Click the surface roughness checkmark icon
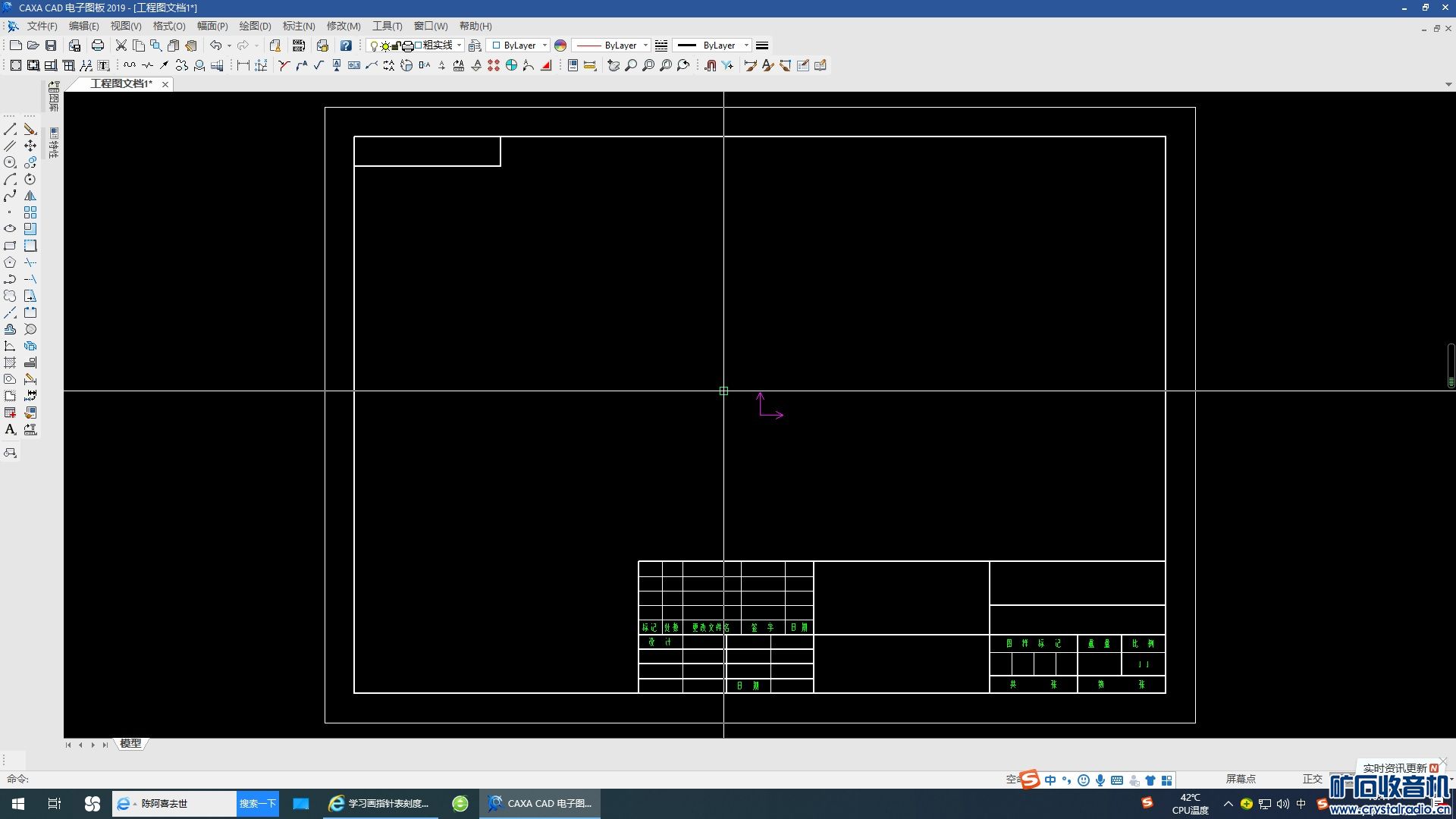This screenshot has height=819, width=1456. [318, 65]
